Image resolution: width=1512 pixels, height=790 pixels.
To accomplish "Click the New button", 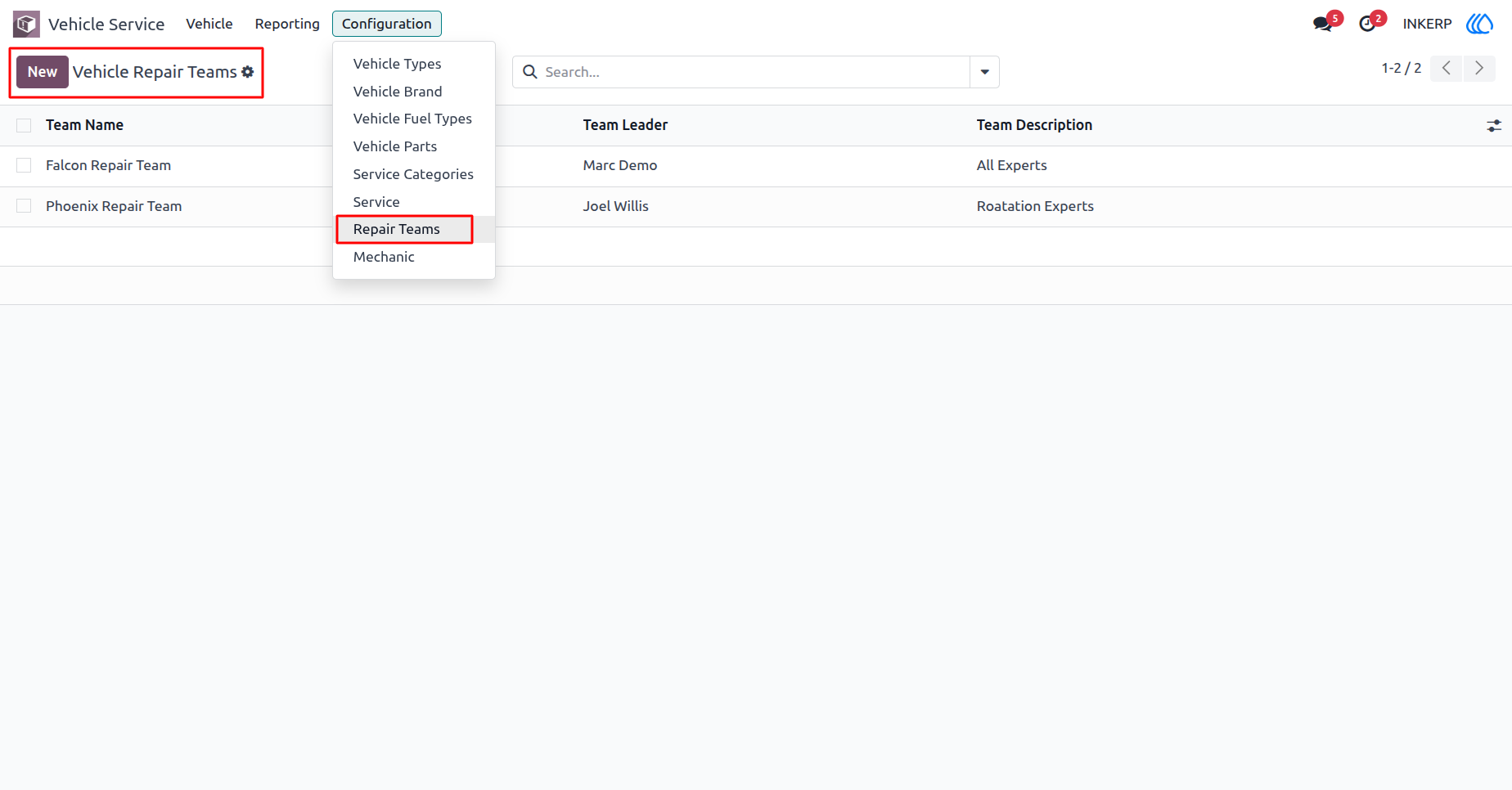I will pyautogui.click(x=43, y=72).
